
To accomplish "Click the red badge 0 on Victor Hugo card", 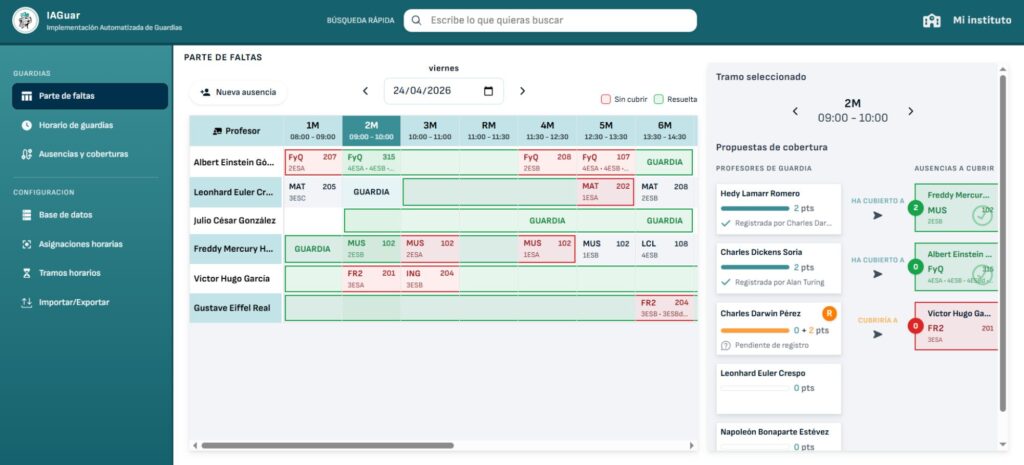I will click(x=916, y=326).
